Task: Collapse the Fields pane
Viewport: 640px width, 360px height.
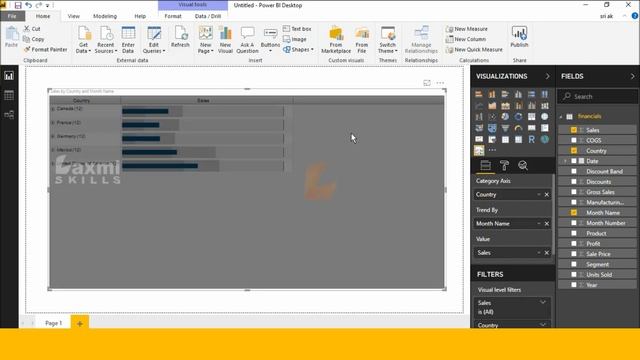Action: (x=633, y=76)
